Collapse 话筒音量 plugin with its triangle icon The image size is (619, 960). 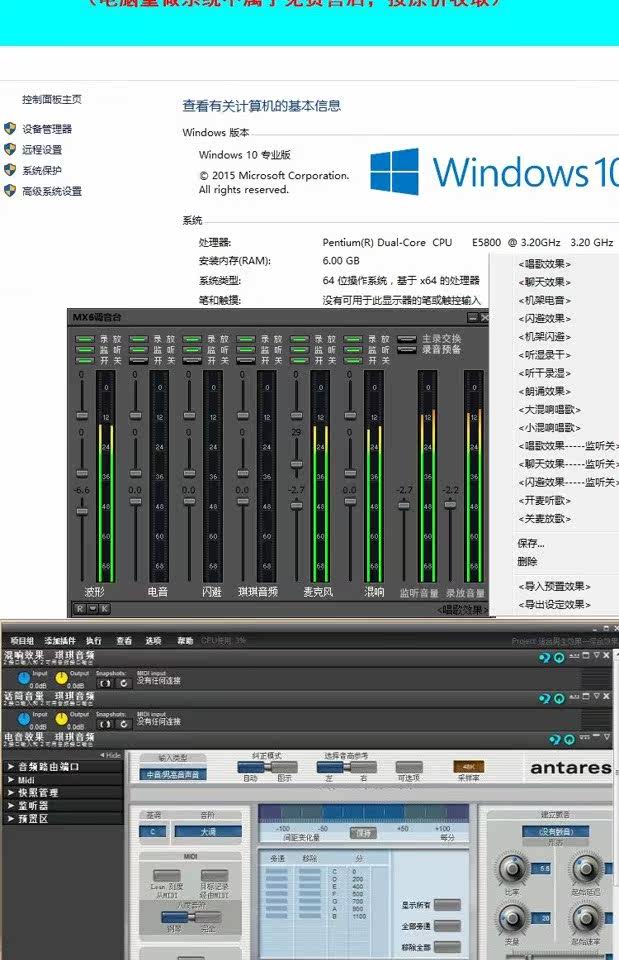point(596,697)
